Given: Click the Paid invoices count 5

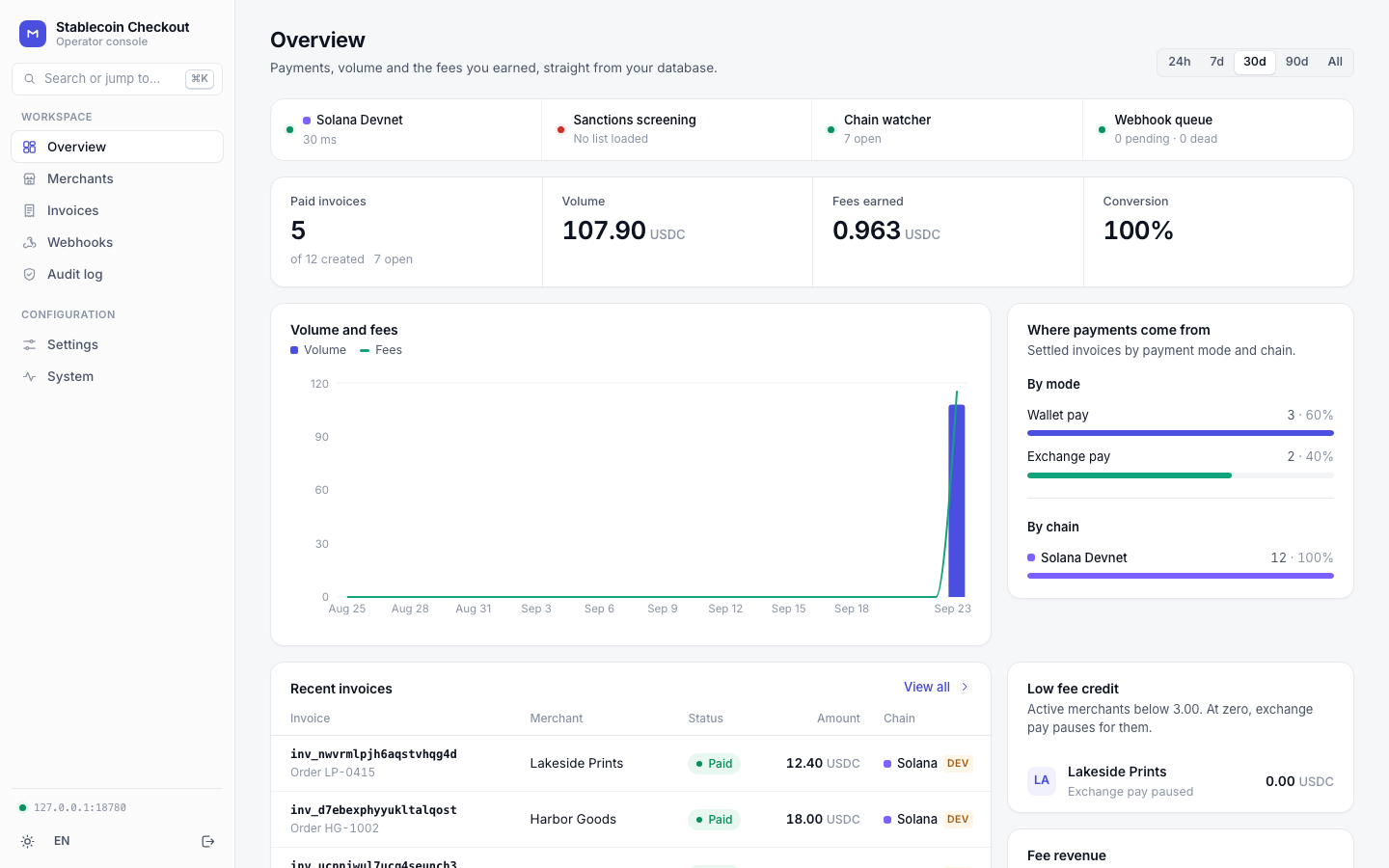Looking at the screenshot, I should click(298, 231).
